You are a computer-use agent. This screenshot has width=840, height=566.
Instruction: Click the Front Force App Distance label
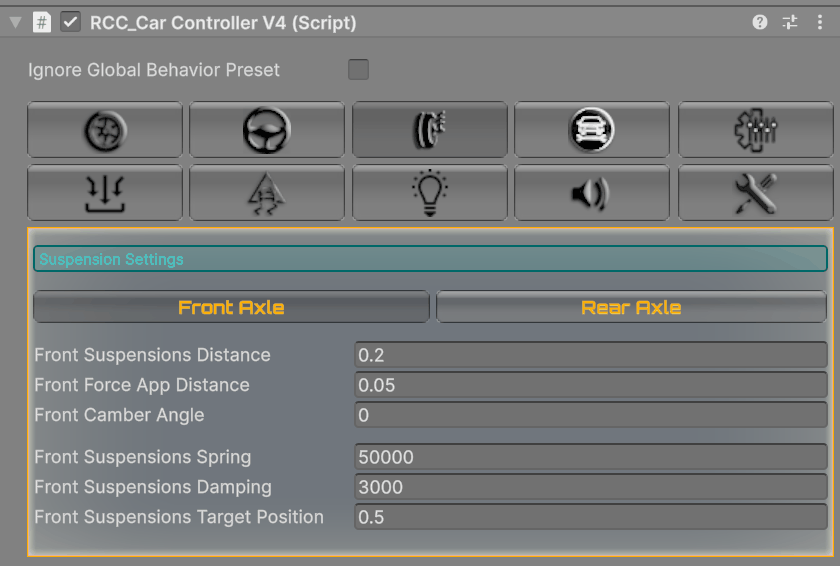(142, 385)
